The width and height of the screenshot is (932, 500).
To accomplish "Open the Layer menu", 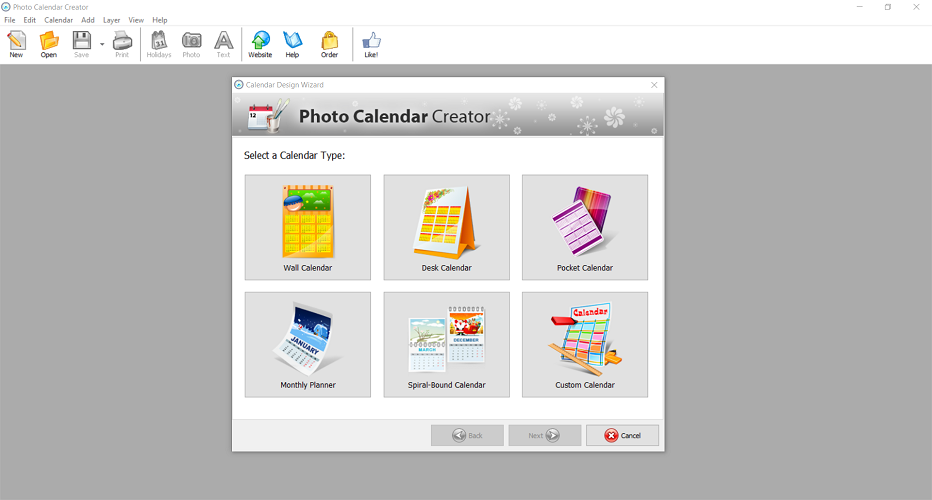I will pyautogui.click(x=111, y=20).
